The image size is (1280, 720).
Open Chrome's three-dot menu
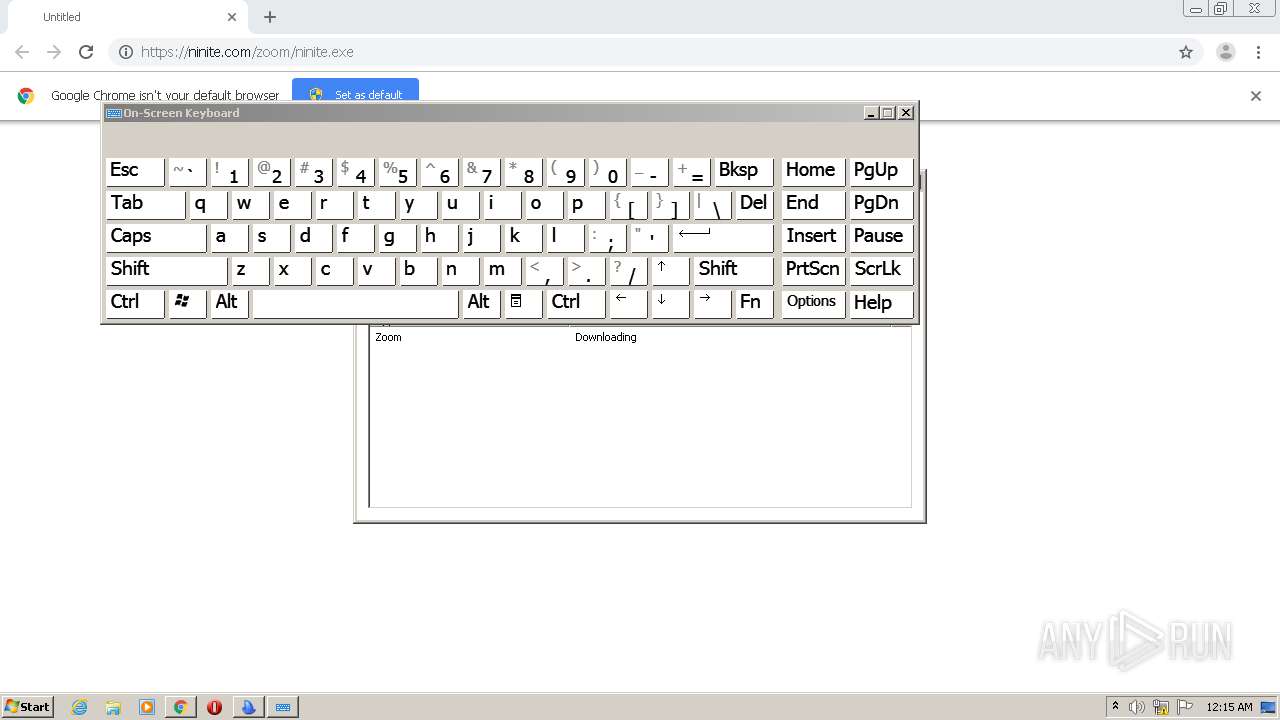1257,52
